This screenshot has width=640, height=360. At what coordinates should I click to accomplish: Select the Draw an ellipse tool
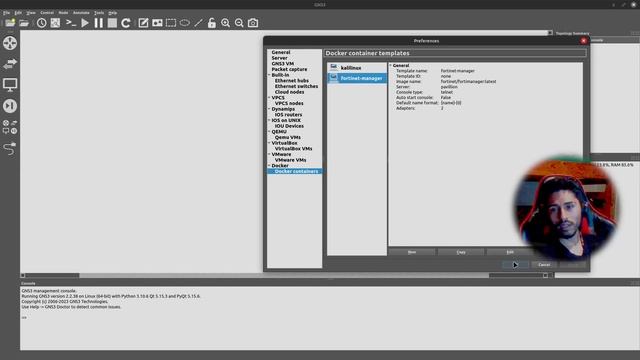[185, 23]
